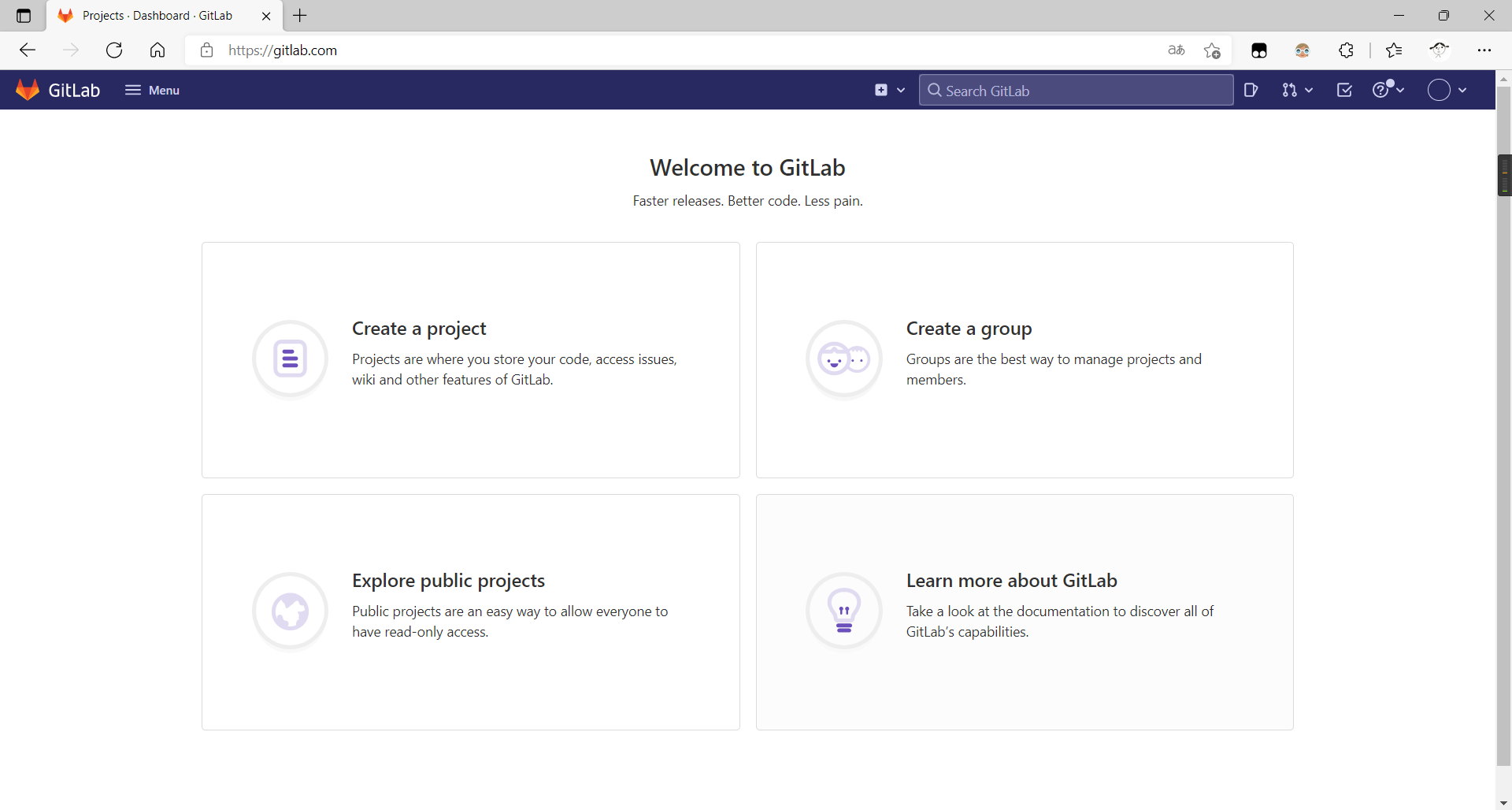Click 'Groups are the best way' description
Viewport: 1512px width, 810px height.
pos(1054,370)
